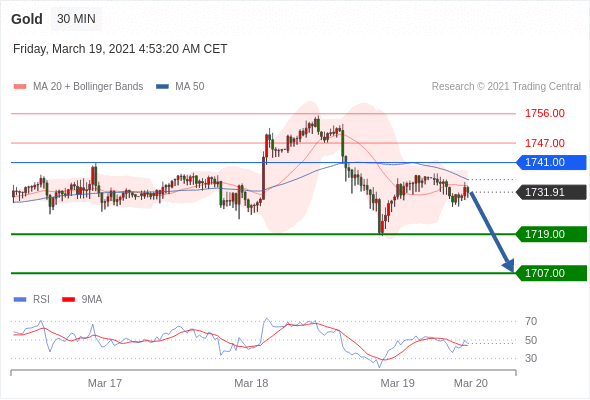Click the 'MA 50' legend label

pyautogui.click(x=190, y=87)
